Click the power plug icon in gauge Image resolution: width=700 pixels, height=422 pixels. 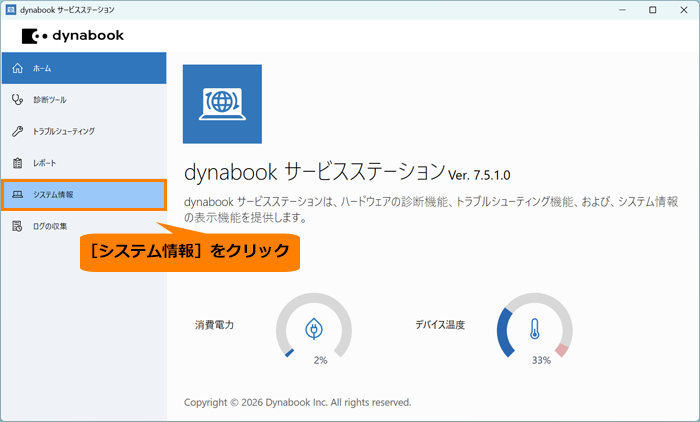pos(314,329)
